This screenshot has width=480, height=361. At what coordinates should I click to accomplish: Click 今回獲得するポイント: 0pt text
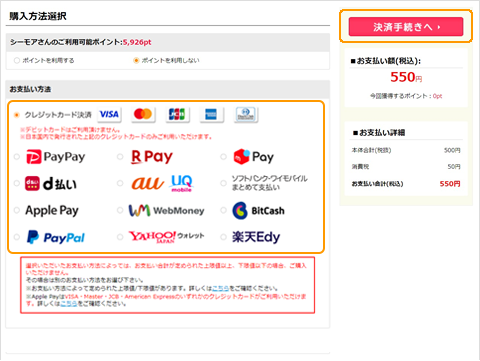406,96
